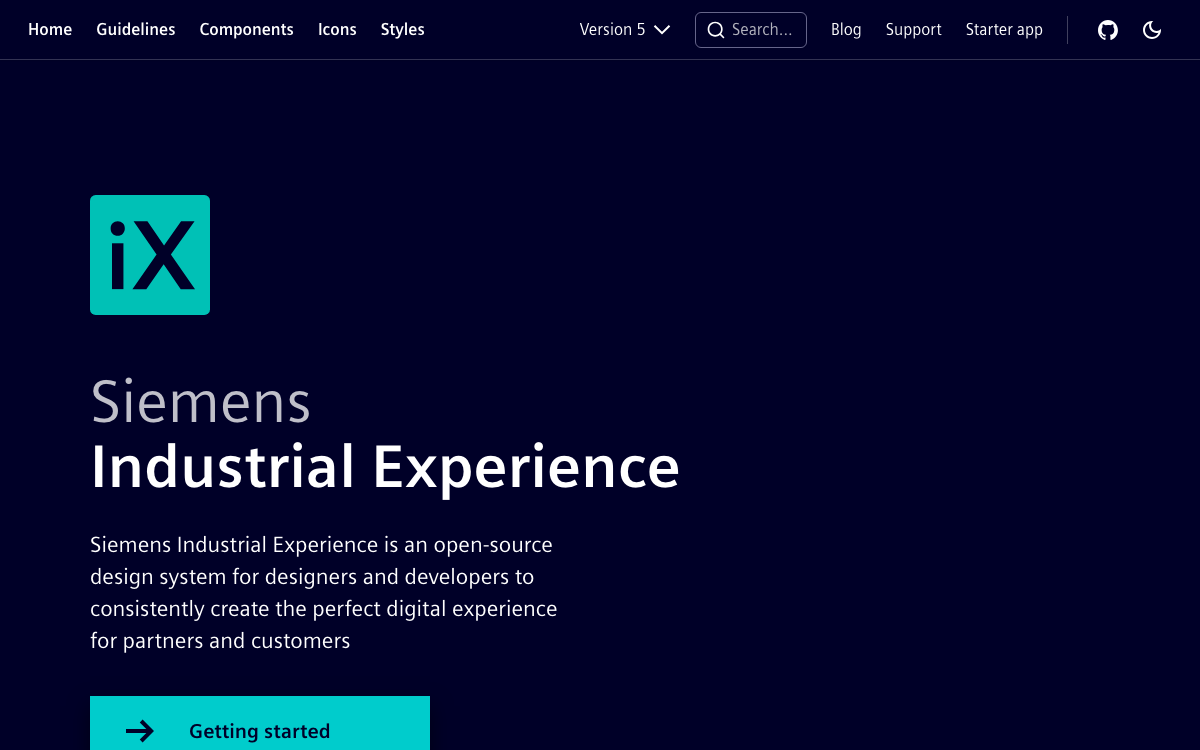This screenshot has height=750, width=1200.
Task: Open the Support page
Action: point(914,30)
